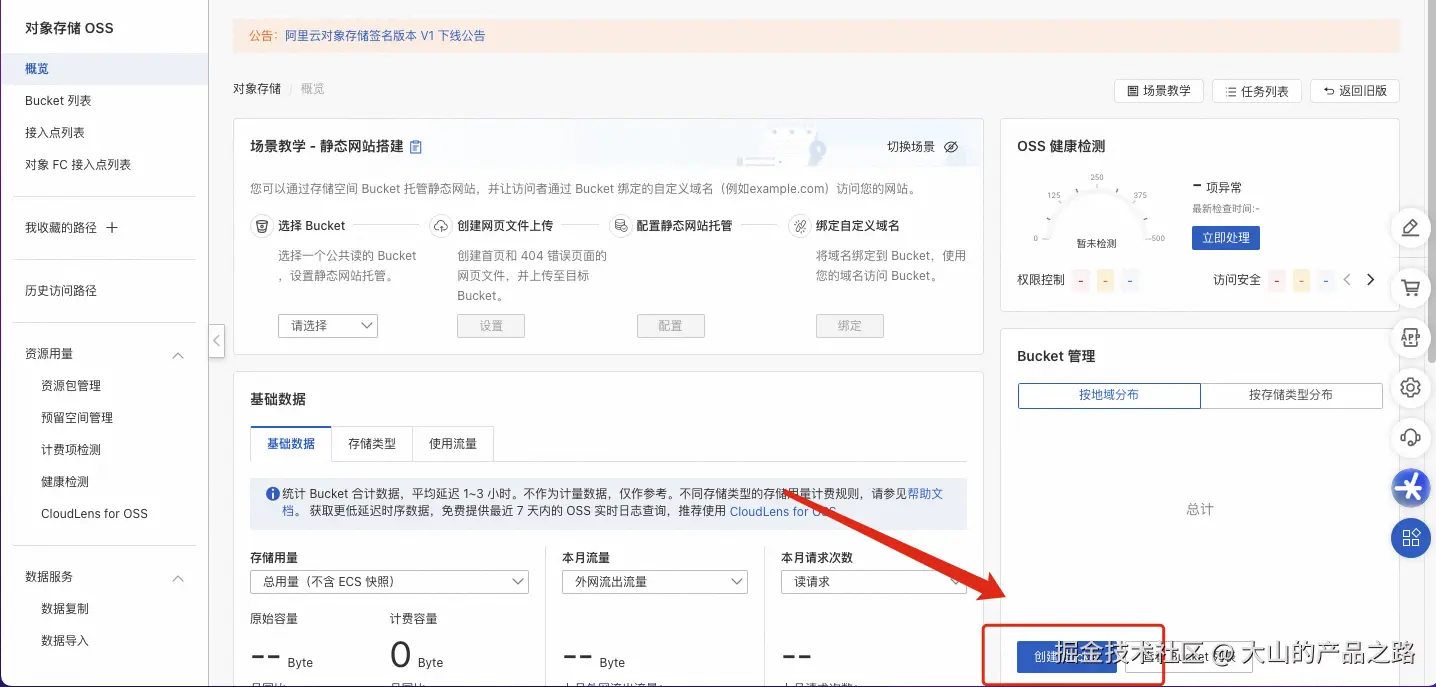Click the 对象存储 OSS sidebar title
Image resolution: width=1436 pixels, height=687 pixels.
[69, 28]
